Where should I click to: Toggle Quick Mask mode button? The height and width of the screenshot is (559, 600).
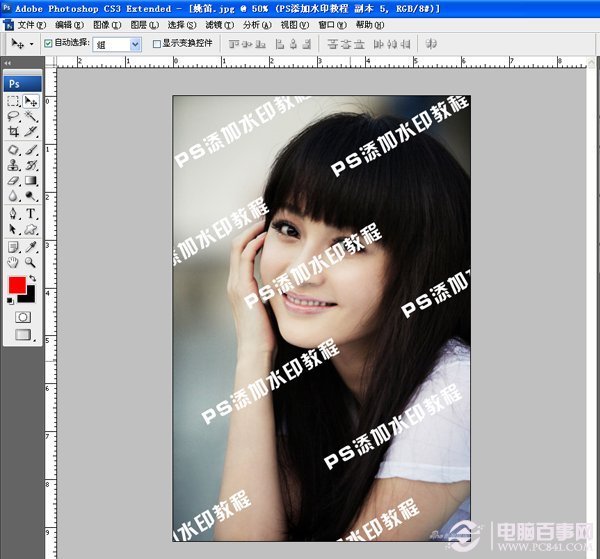pos(22,316)
